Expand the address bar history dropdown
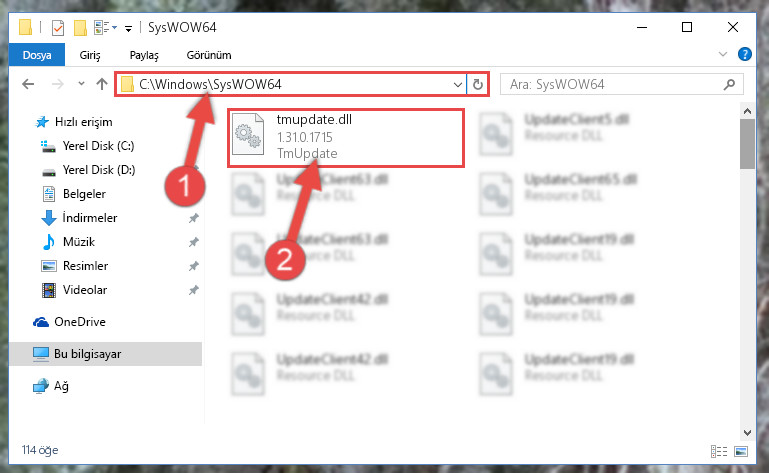 pos(458,84)
